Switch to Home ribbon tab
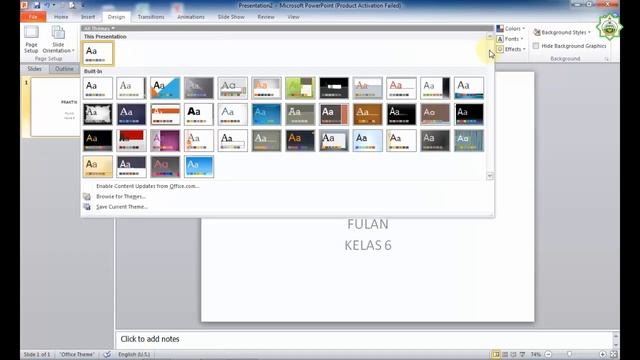Viewport: 640px width, 360px height. click(61, 17)
